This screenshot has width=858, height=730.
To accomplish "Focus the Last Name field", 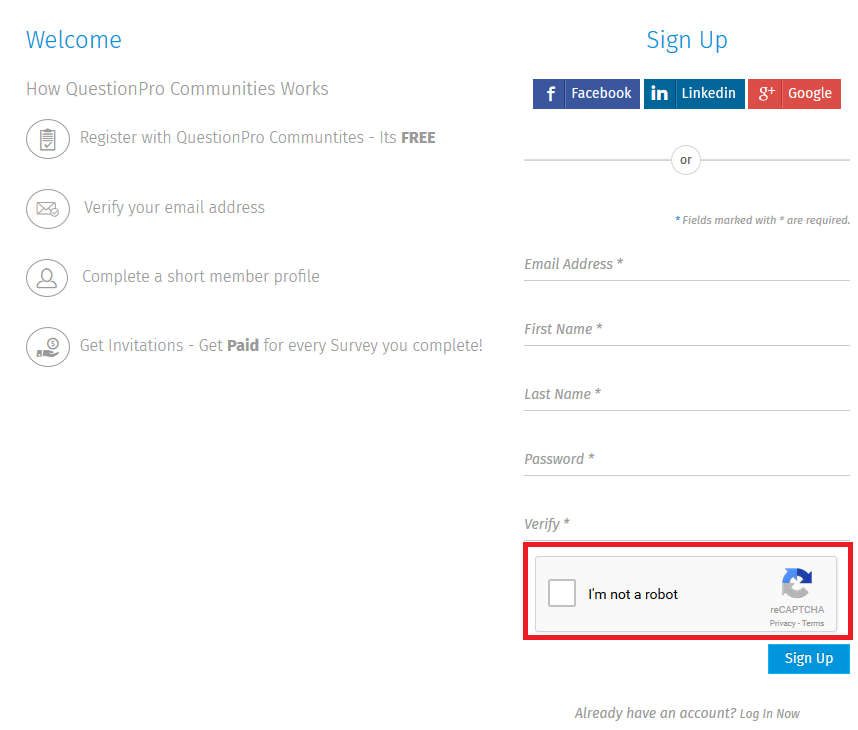I will click(x=686, y=395).
